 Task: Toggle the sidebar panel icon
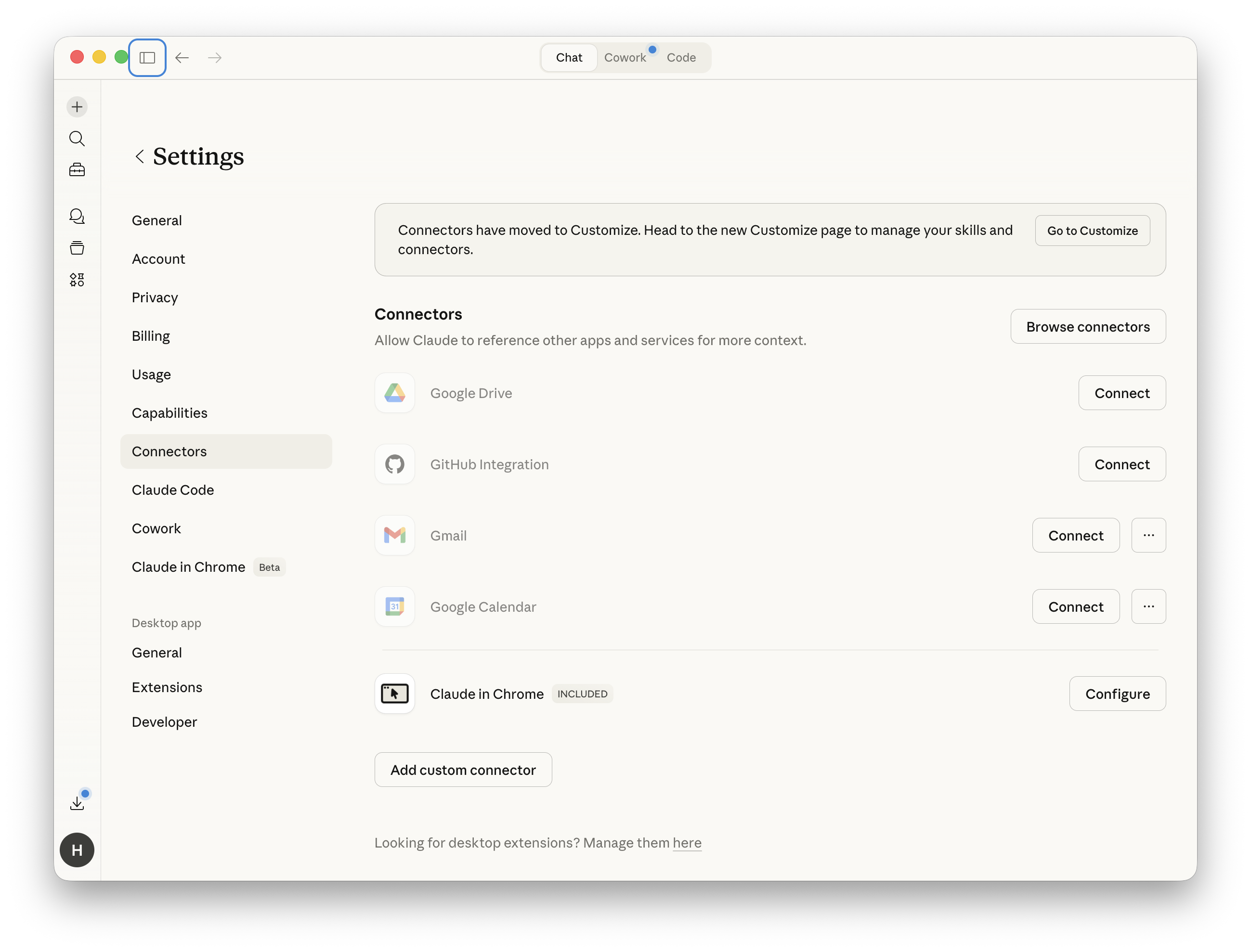(147, 57)
